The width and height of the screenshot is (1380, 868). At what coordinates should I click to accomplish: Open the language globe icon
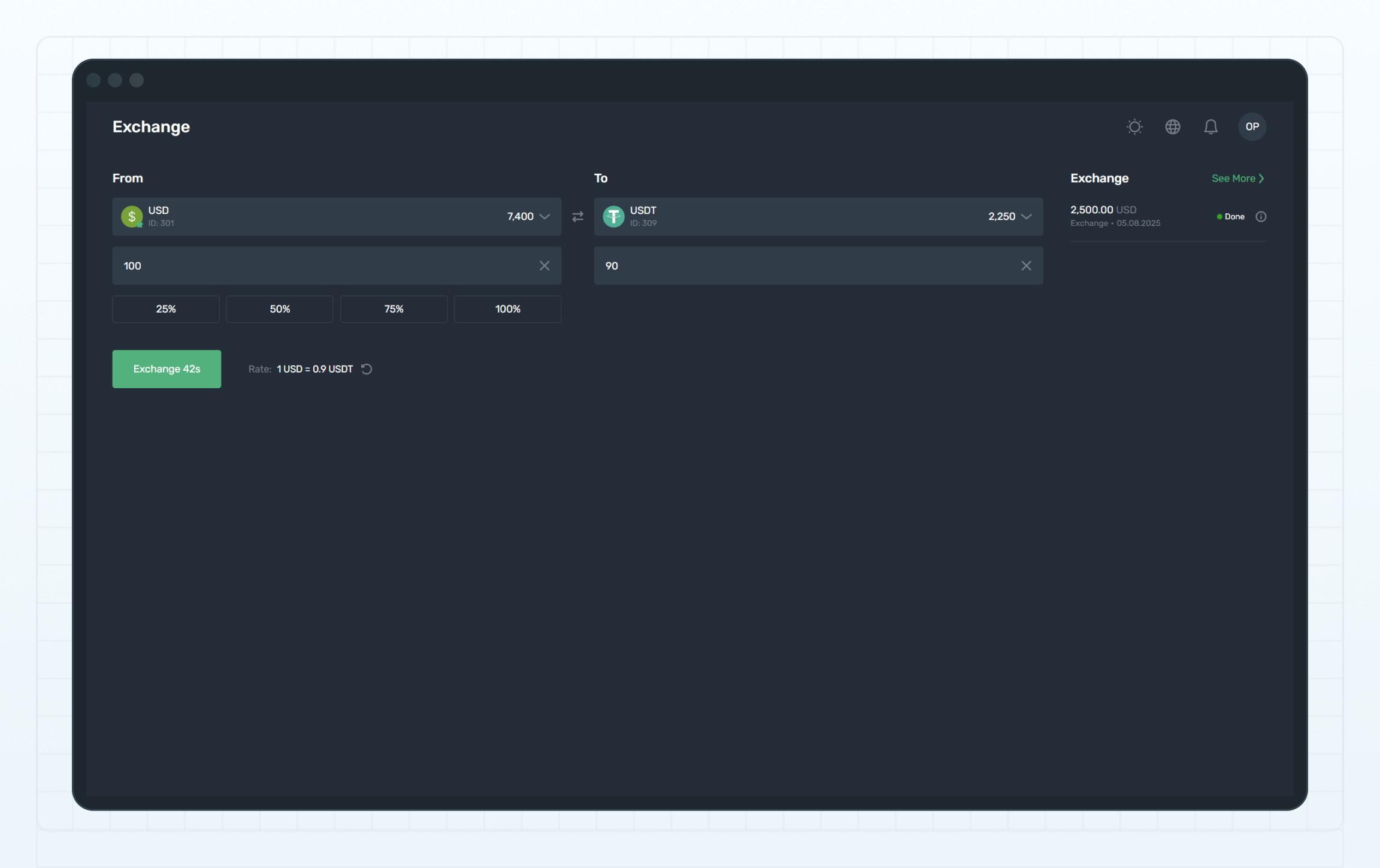[x=1172, y=127]
